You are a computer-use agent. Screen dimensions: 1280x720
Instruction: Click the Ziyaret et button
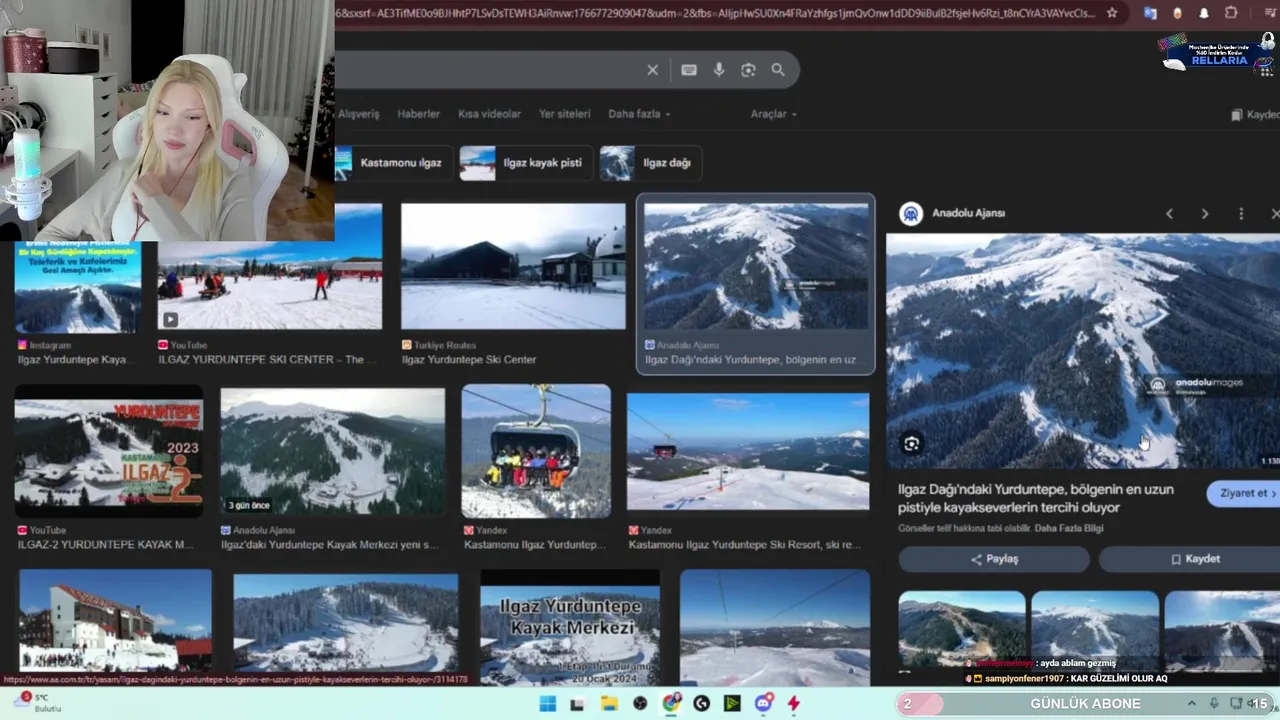(x=1244, y=493)
